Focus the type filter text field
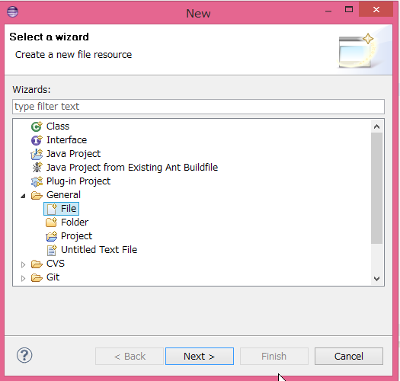The width and height of the screenshot is (400, 381). coord(198,107)
